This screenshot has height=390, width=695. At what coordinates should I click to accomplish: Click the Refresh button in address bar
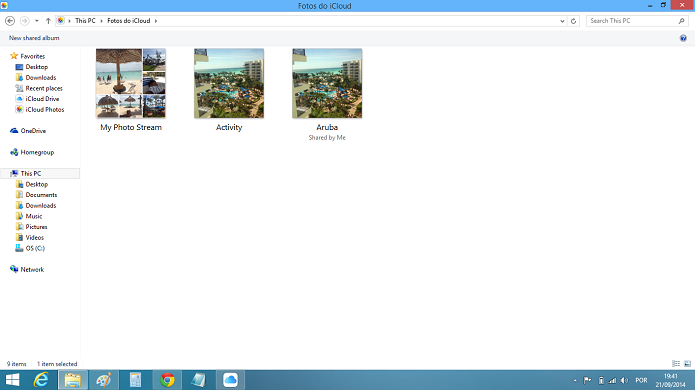pyautogui.click(x=574, y=21)
